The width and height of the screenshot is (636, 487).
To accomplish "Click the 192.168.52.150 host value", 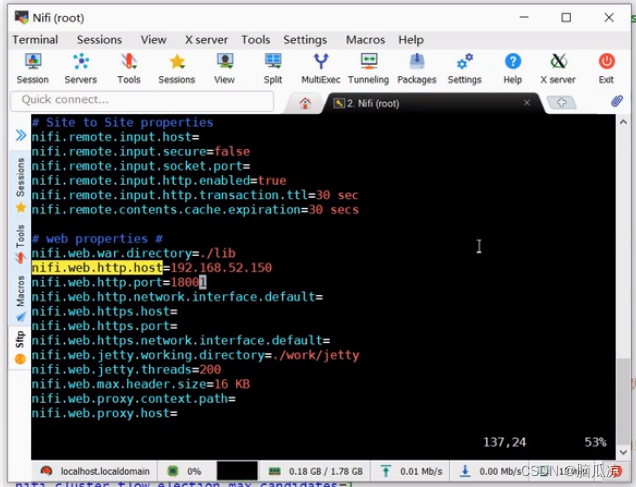I will (x=221, y=268).
